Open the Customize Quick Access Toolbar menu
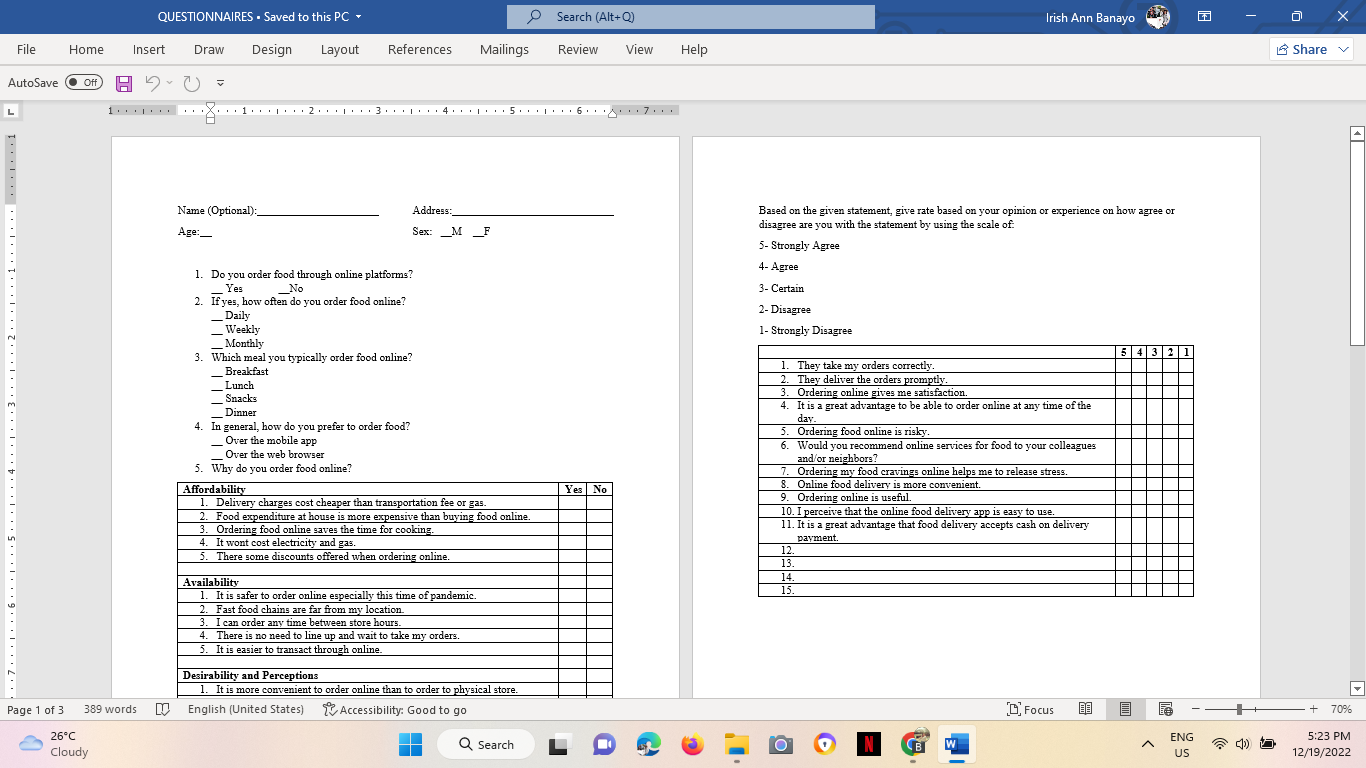 pos(220,83)
